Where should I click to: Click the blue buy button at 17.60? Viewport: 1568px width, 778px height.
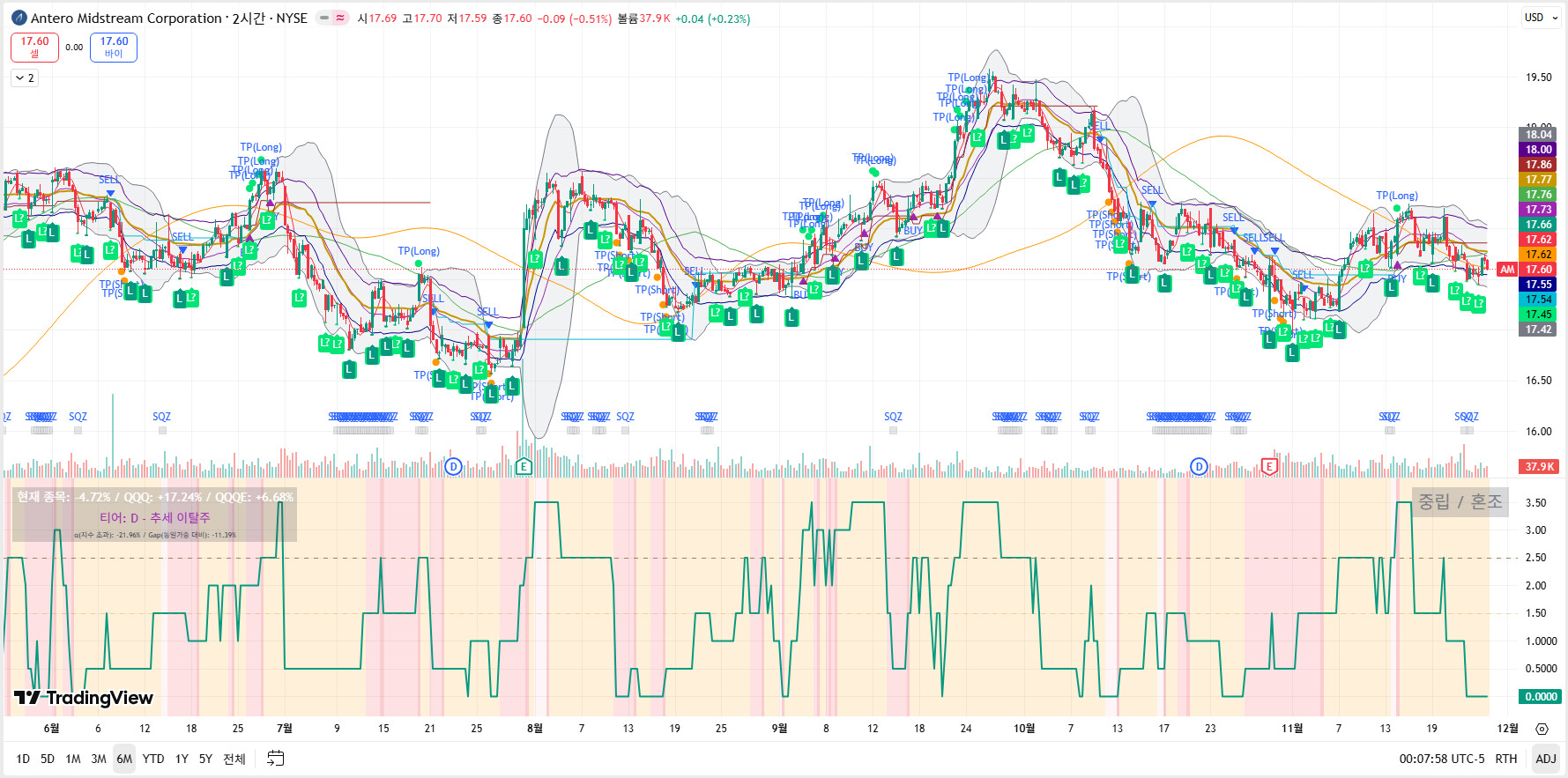[114, 47]
